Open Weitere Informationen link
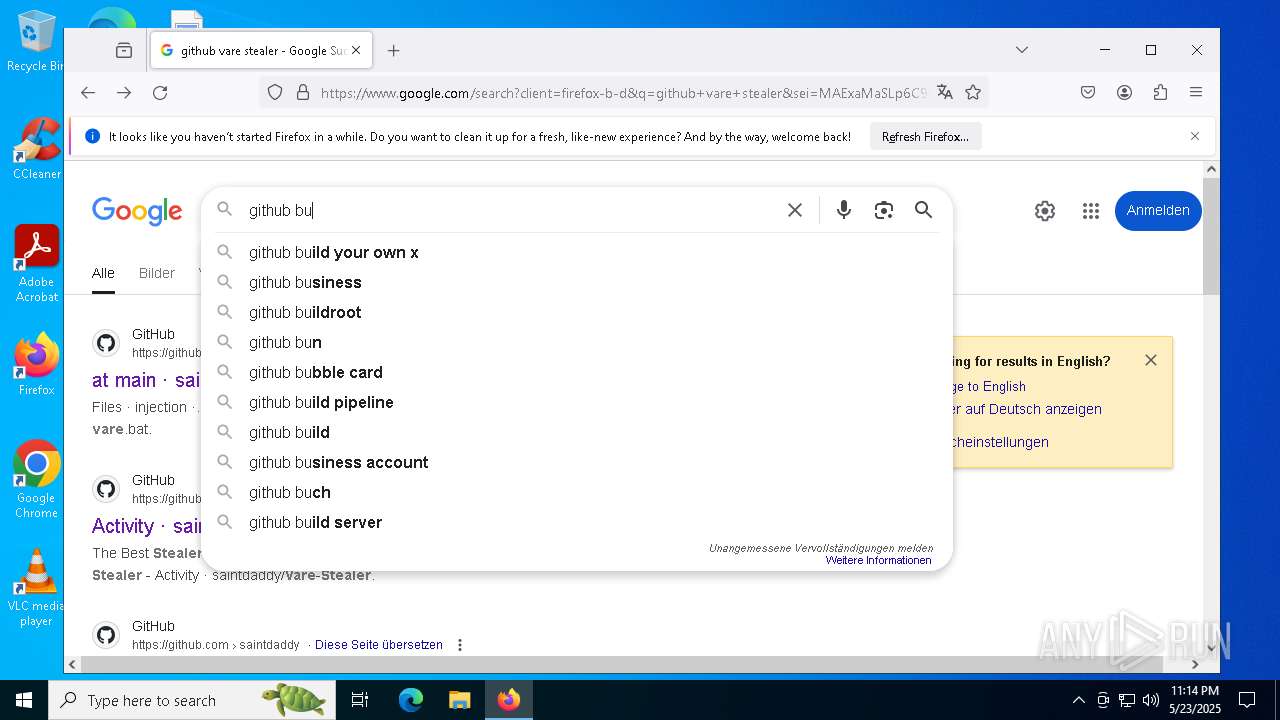Image resolution: width=1280 pixels, height=720 pixels. pyautogui.click(x=878, y=561)
